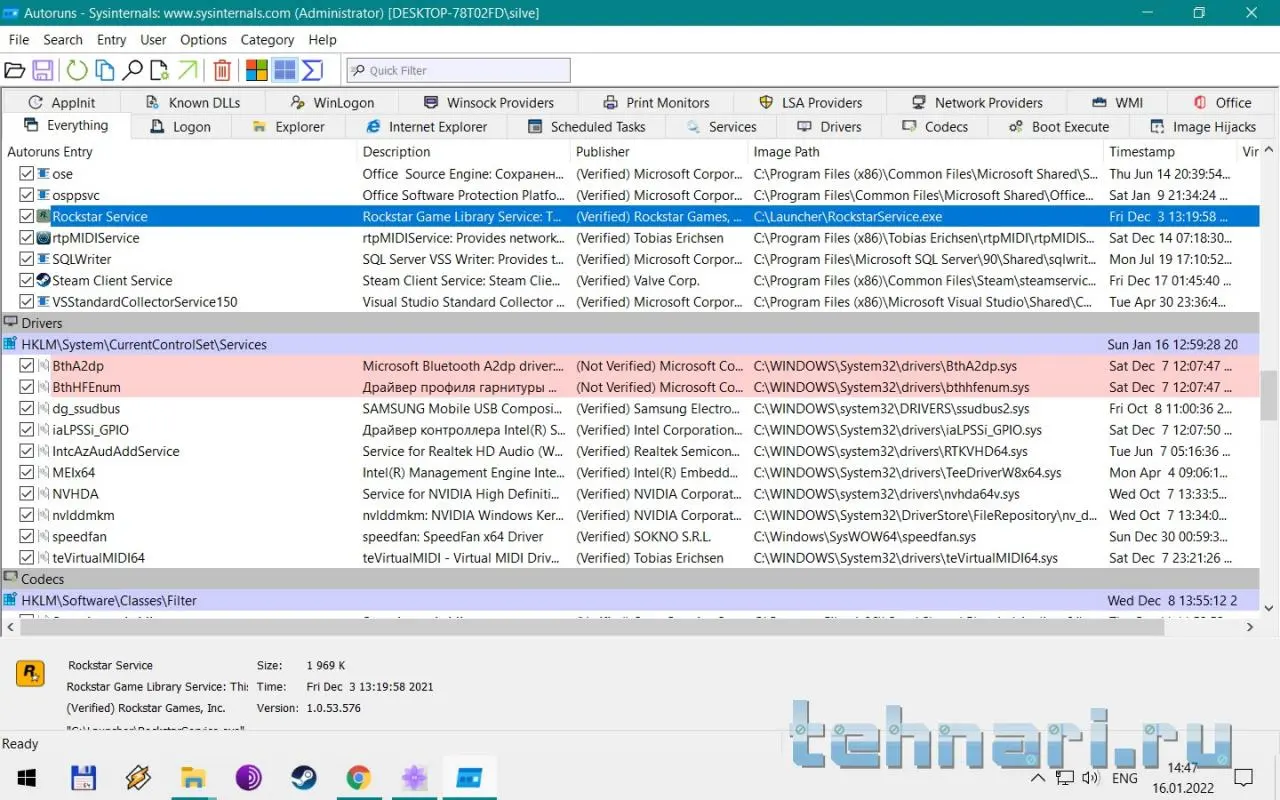Uncheck the MEIx64 driver checkbox
The image size is (1280, 800).
click(x=27, y=472)
